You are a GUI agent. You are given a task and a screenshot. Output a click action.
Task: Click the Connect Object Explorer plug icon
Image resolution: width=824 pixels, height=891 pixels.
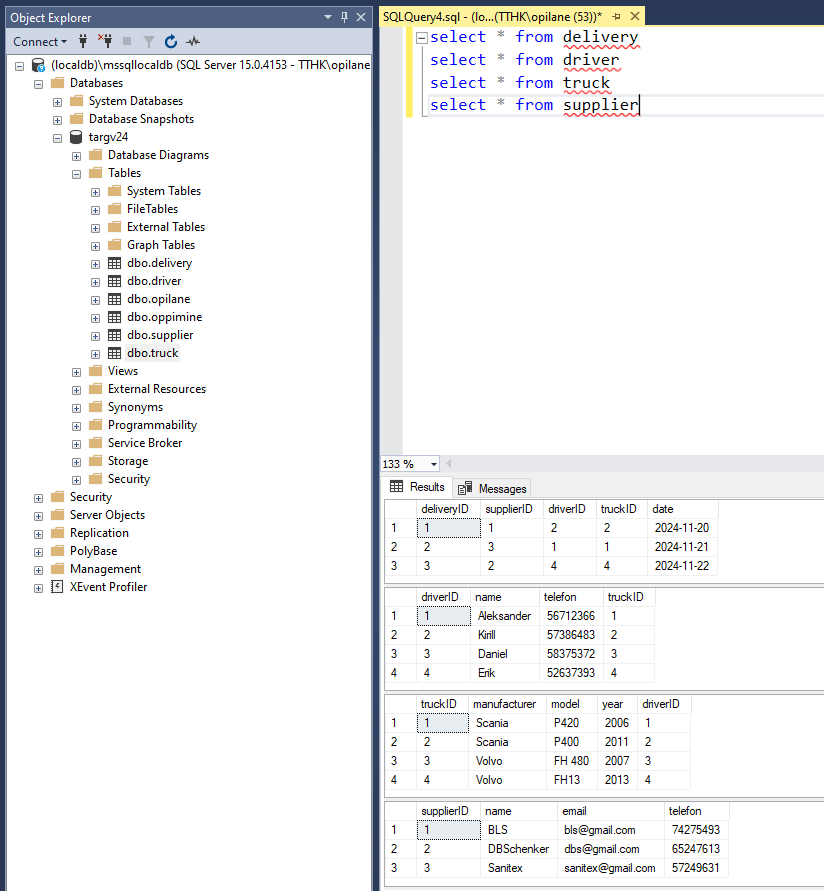83,41
